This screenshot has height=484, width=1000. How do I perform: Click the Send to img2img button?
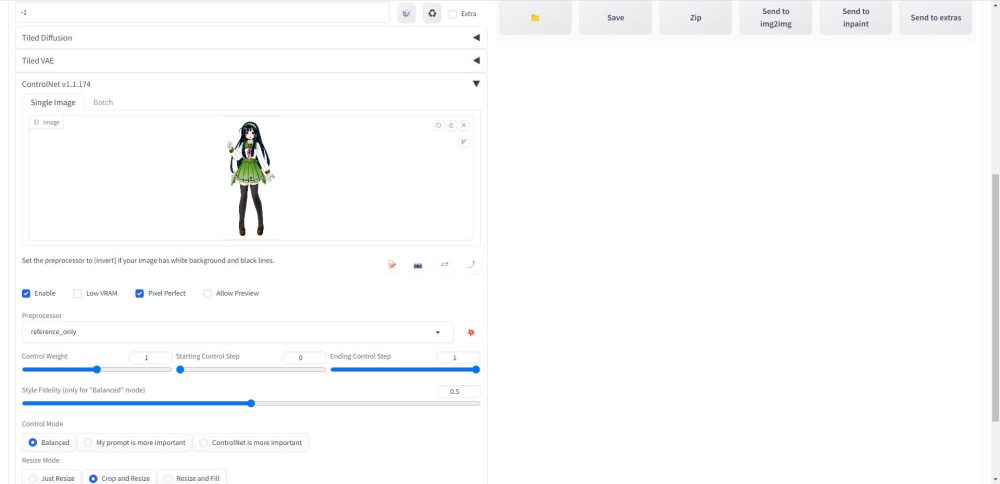click(775, 18)
